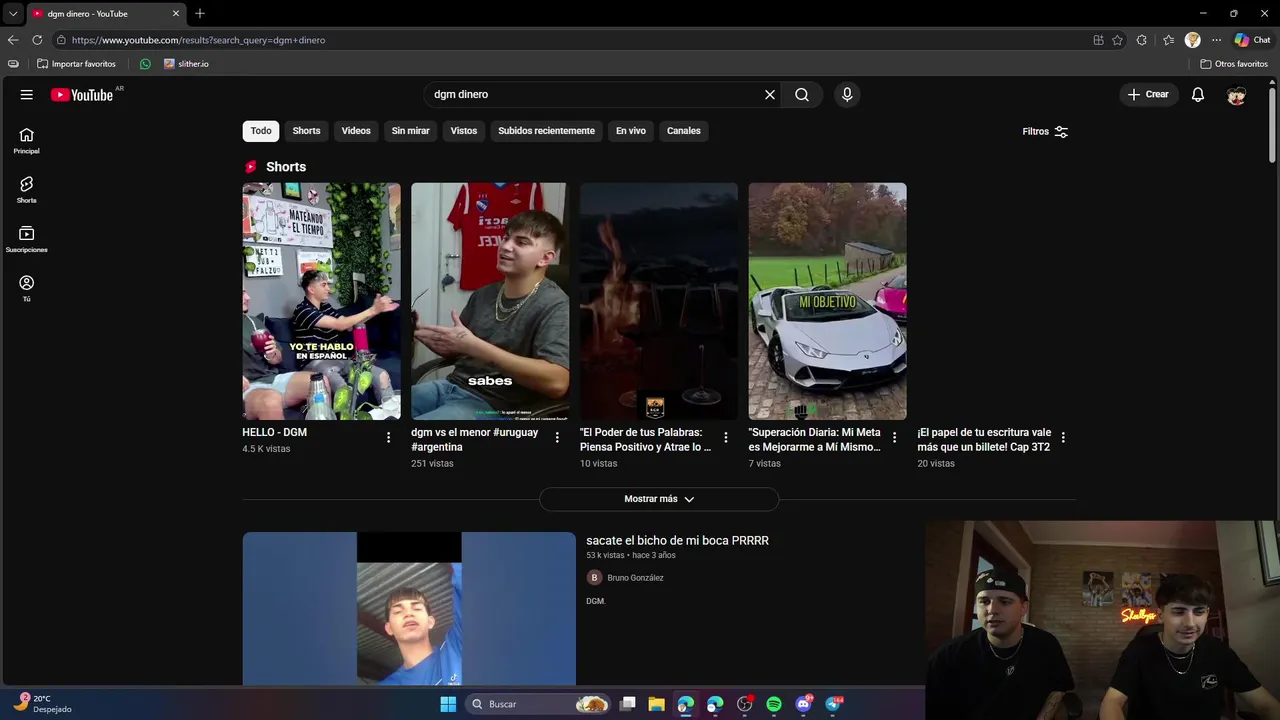Open File Explorer from the taskbar
Screen dimensions: 1280x720
656,704
